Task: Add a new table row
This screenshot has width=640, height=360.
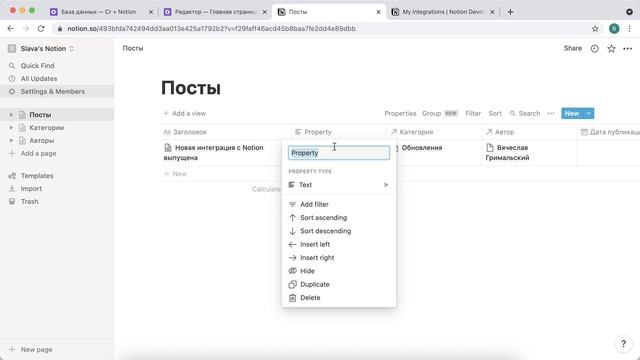Action: point(176,174)
